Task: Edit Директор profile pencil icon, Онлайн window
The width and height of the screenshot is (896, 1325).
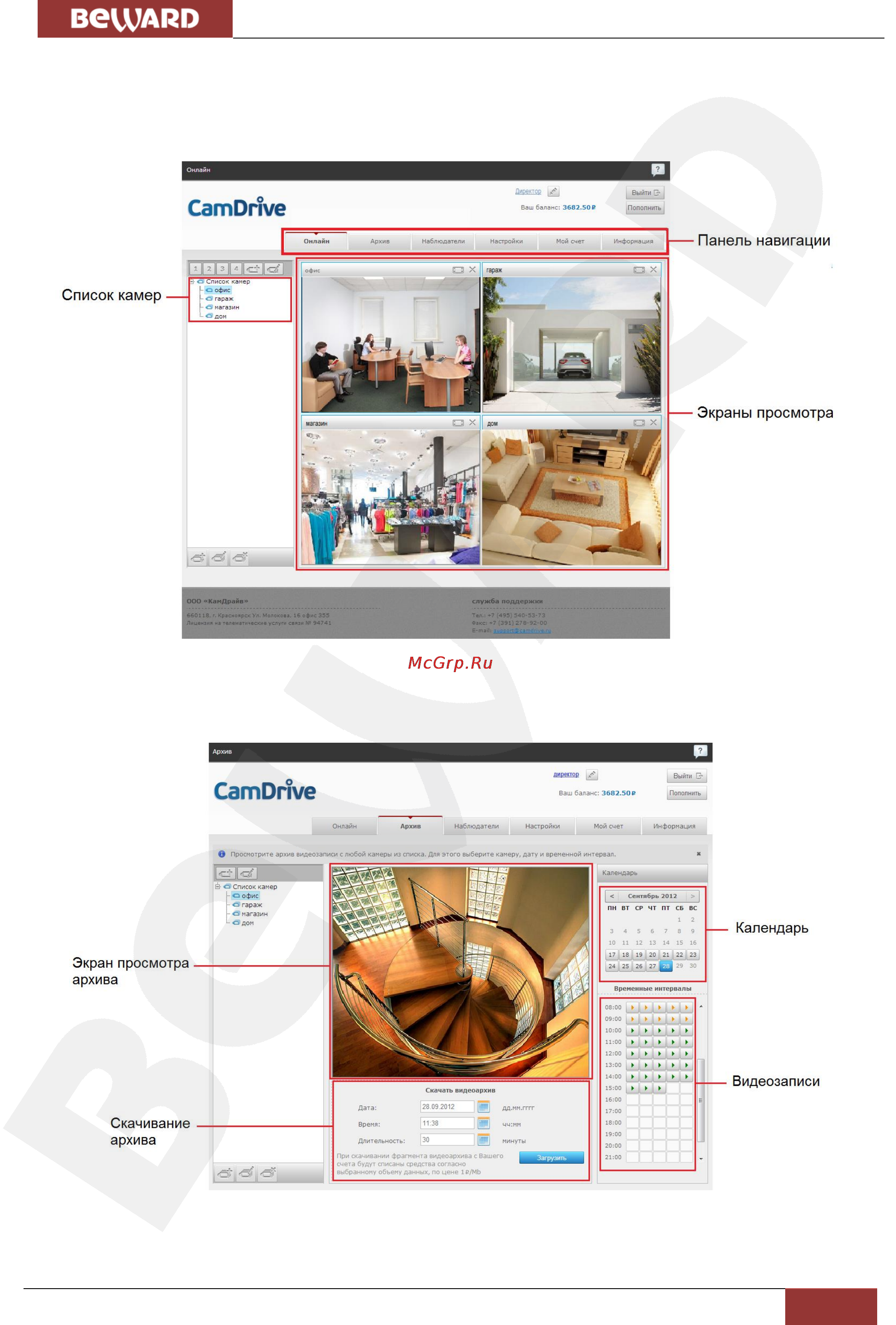Action: (x=553, y=191)
